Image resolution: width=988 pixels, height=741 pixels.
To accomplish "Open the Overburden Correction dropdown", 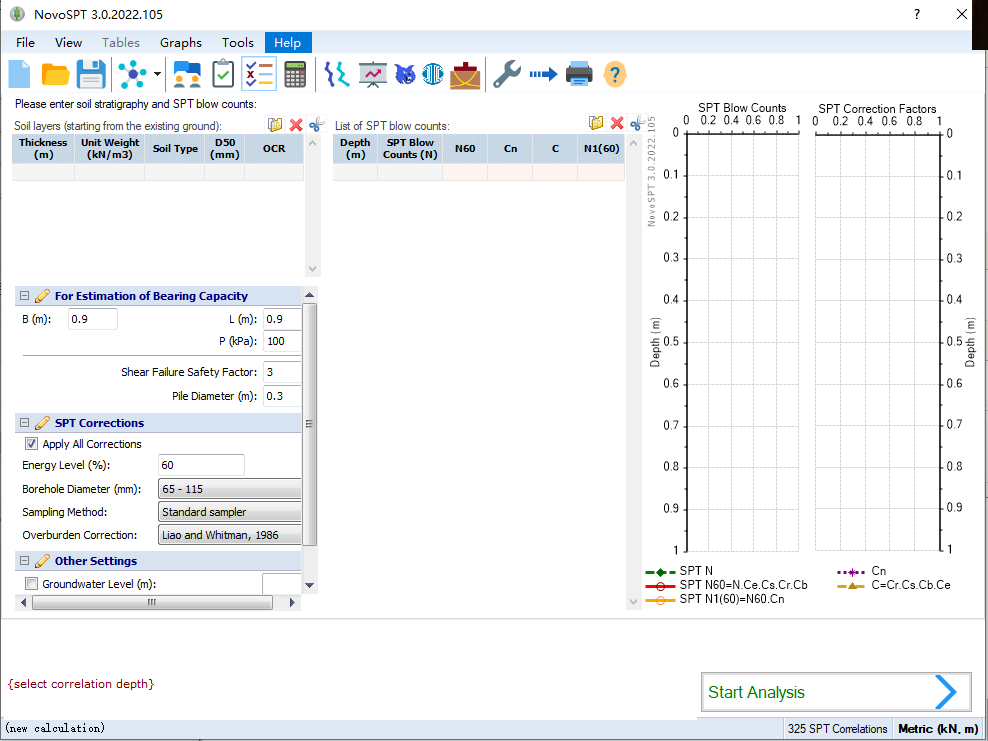I will [229, 535].
